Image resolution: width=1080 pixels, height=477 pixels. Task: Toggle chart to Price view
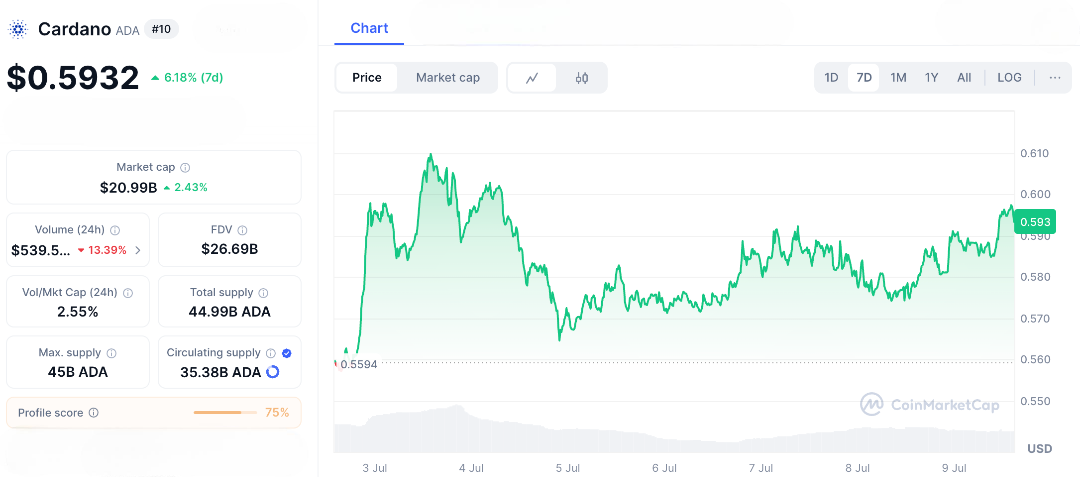[x=367, y=78]
